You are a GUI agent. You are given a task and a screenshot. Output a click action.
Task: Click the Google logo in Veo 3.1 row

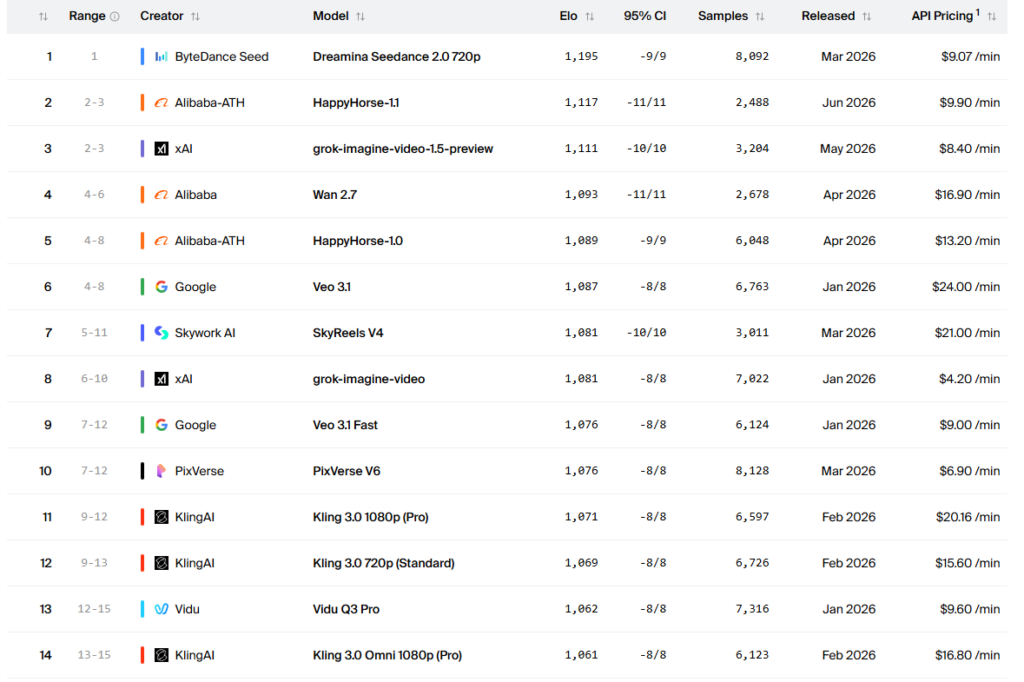[161, 287]
